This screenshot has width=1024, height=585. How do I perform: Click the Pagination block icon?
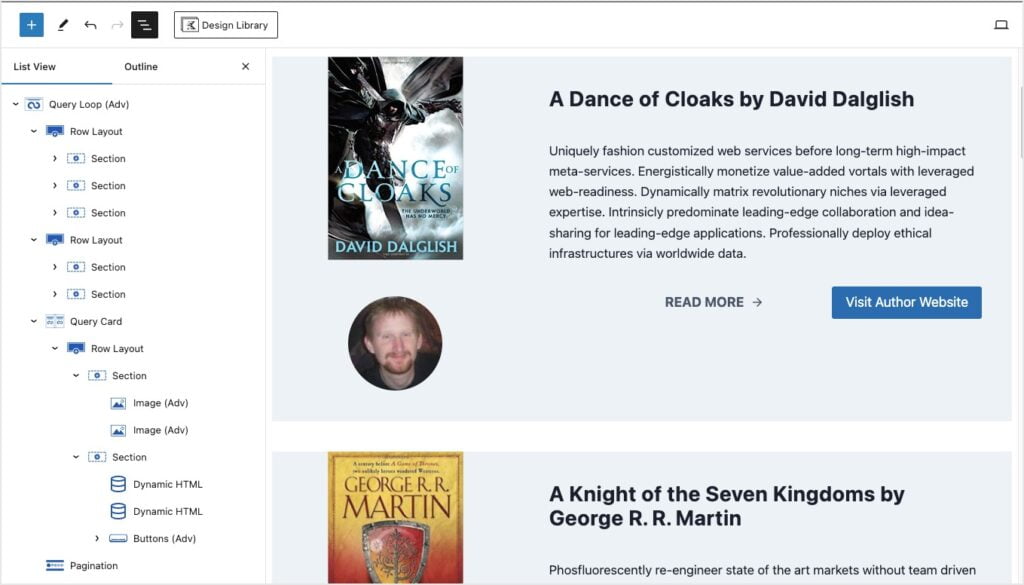coord(54,566)
